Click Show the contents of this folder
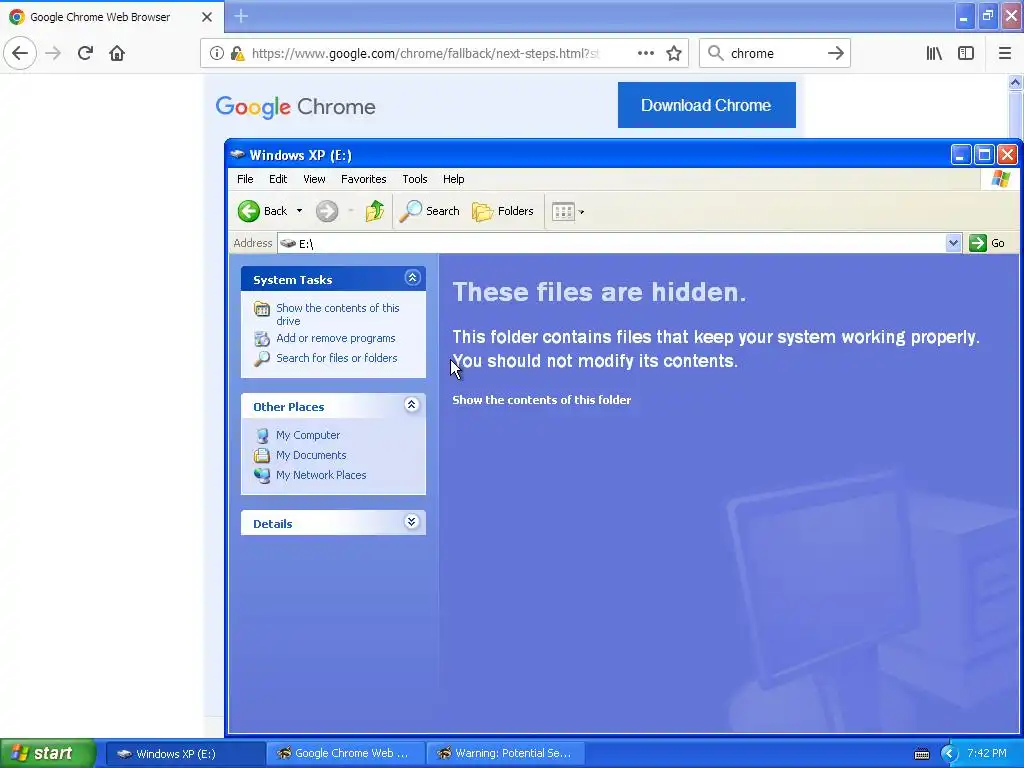 pos(541,400)
